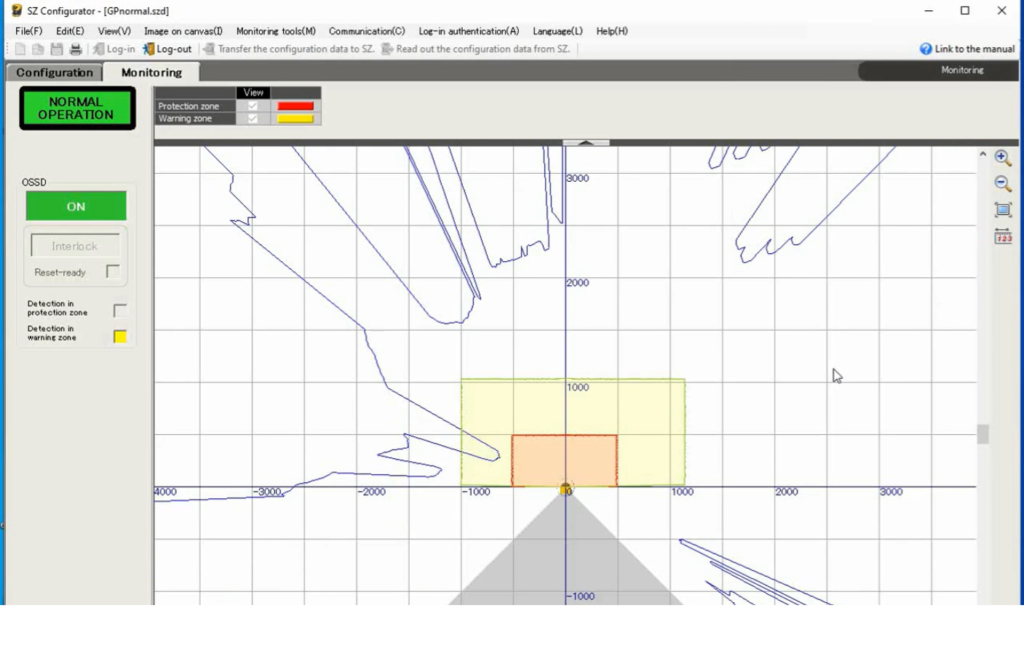Click the Link to the manual help icon
Screen dimensions: 1024x648
926,49
